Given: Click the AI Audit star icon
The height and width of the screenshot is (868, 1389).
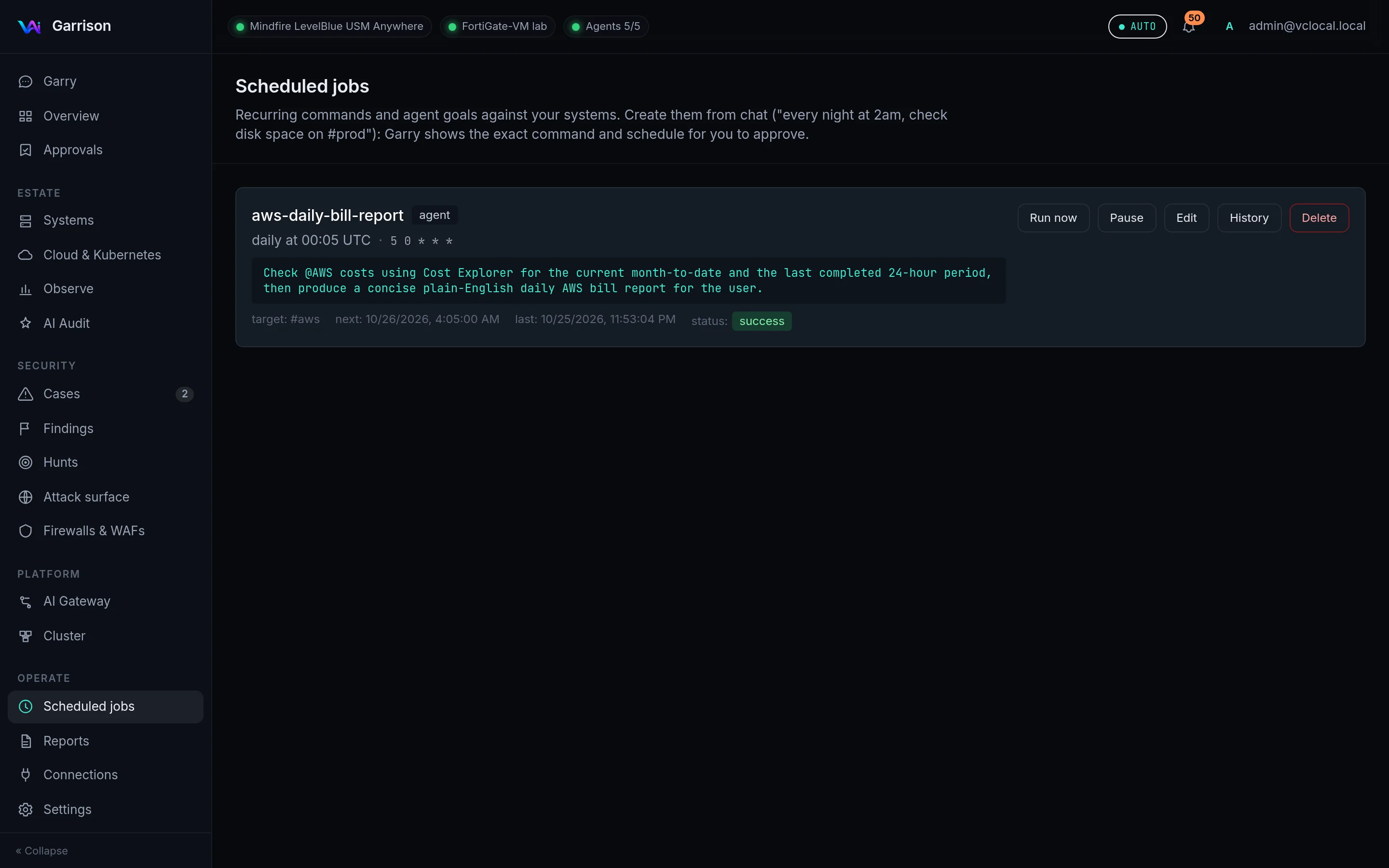Looking at the screenshot, I should click(25, 323).
